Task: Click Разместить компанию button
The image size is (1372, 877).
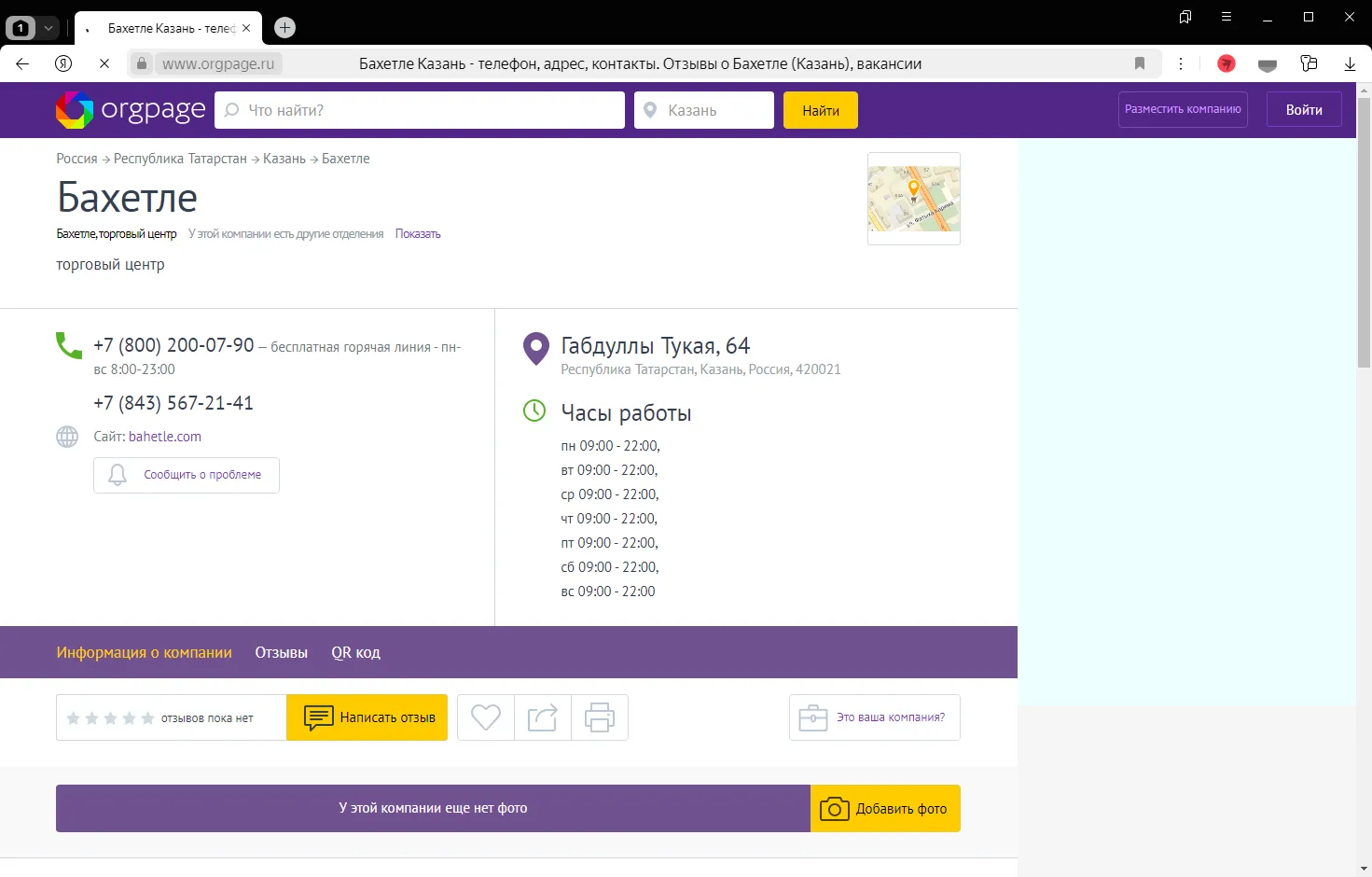Action: 1183,109
